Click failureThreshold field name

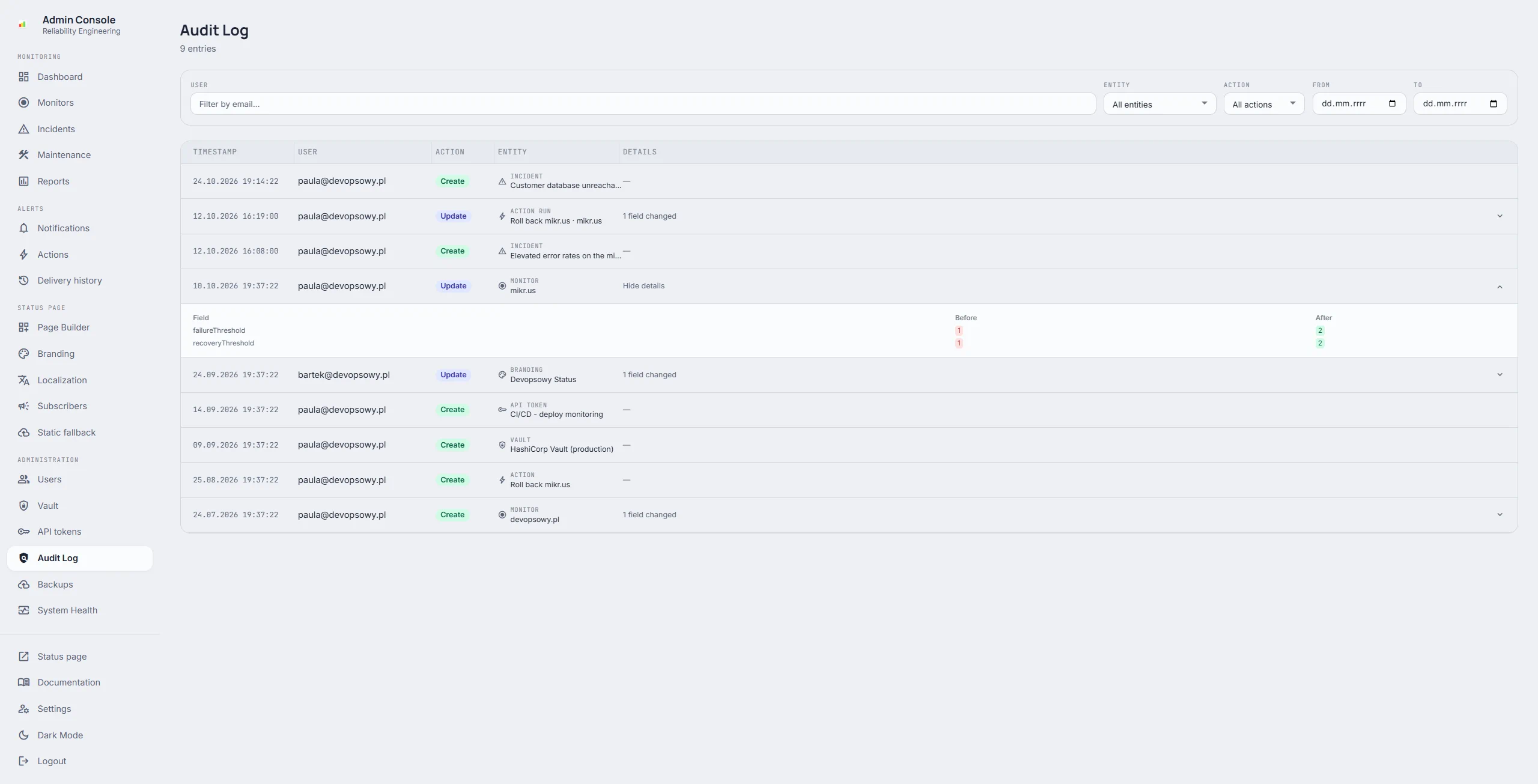click(219, 330)
